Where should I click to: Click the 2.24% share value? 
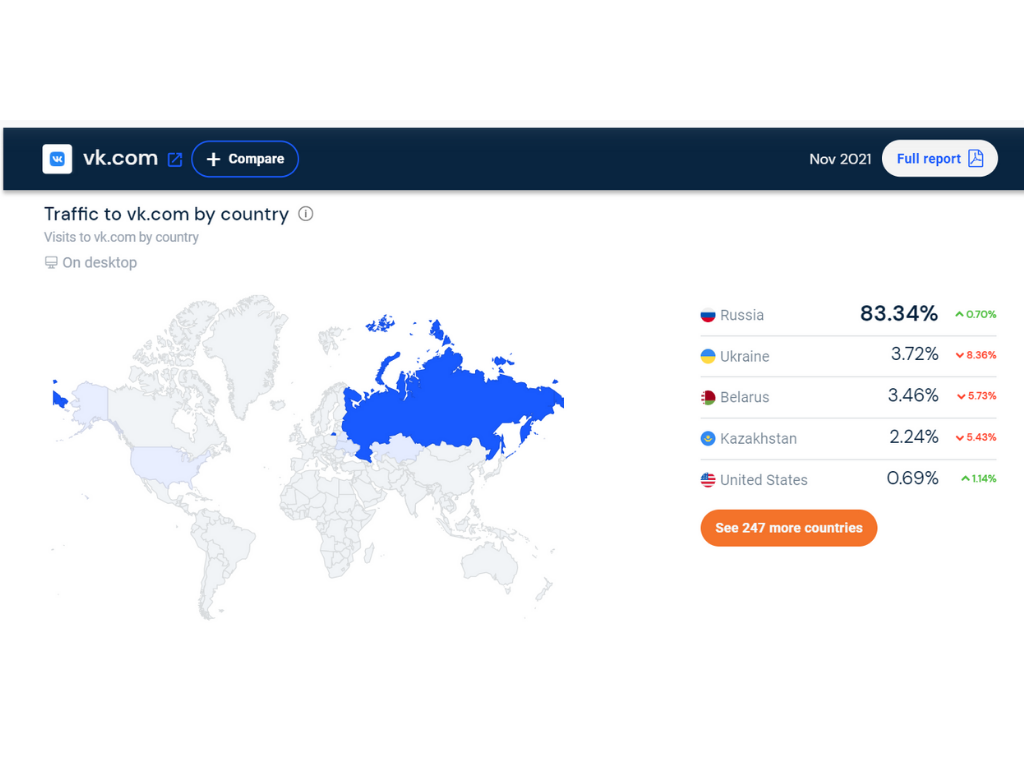tap(914, 436)
